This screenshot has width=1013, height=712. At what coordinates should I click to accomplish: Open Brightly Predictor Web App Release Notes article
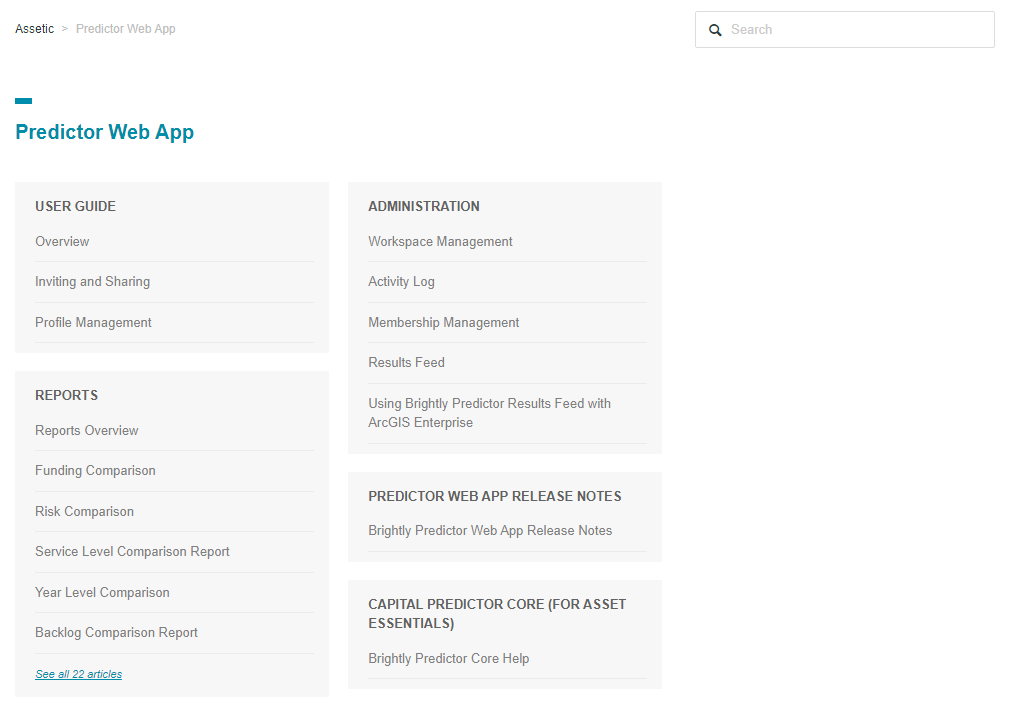(x=490, y=530)
